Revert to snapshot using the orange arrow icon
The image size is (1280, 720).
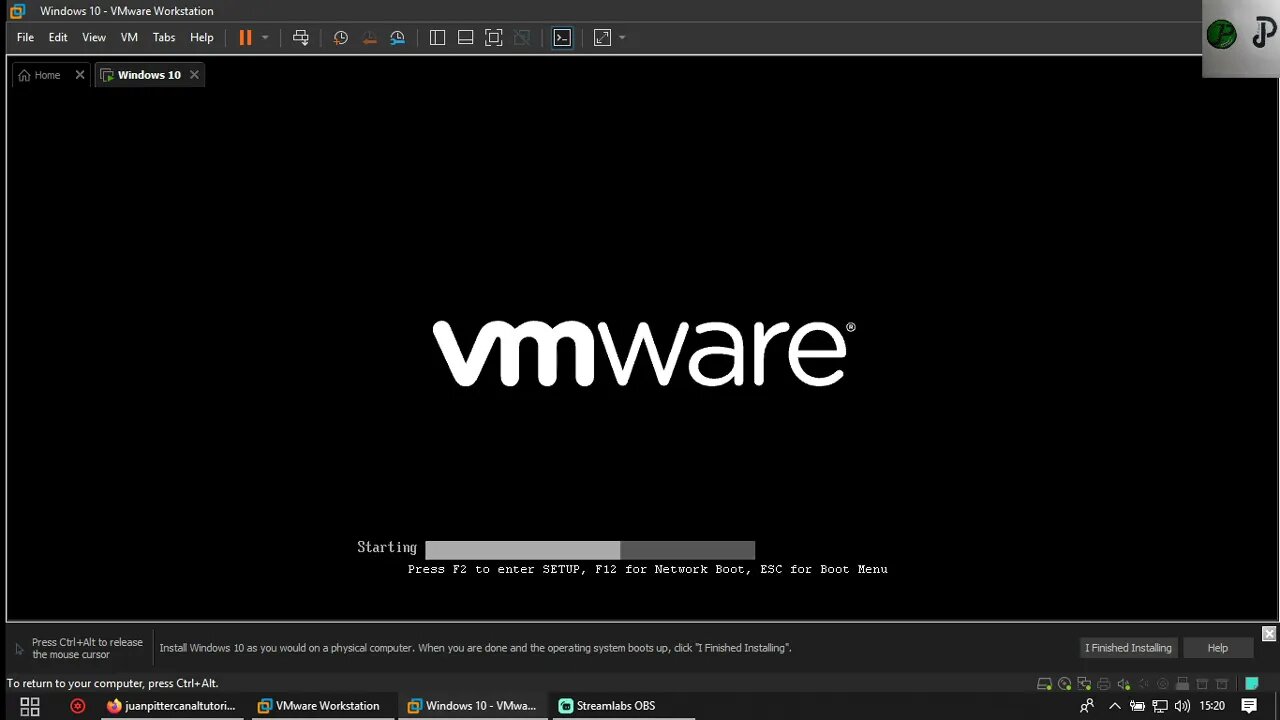click(369, 37)
